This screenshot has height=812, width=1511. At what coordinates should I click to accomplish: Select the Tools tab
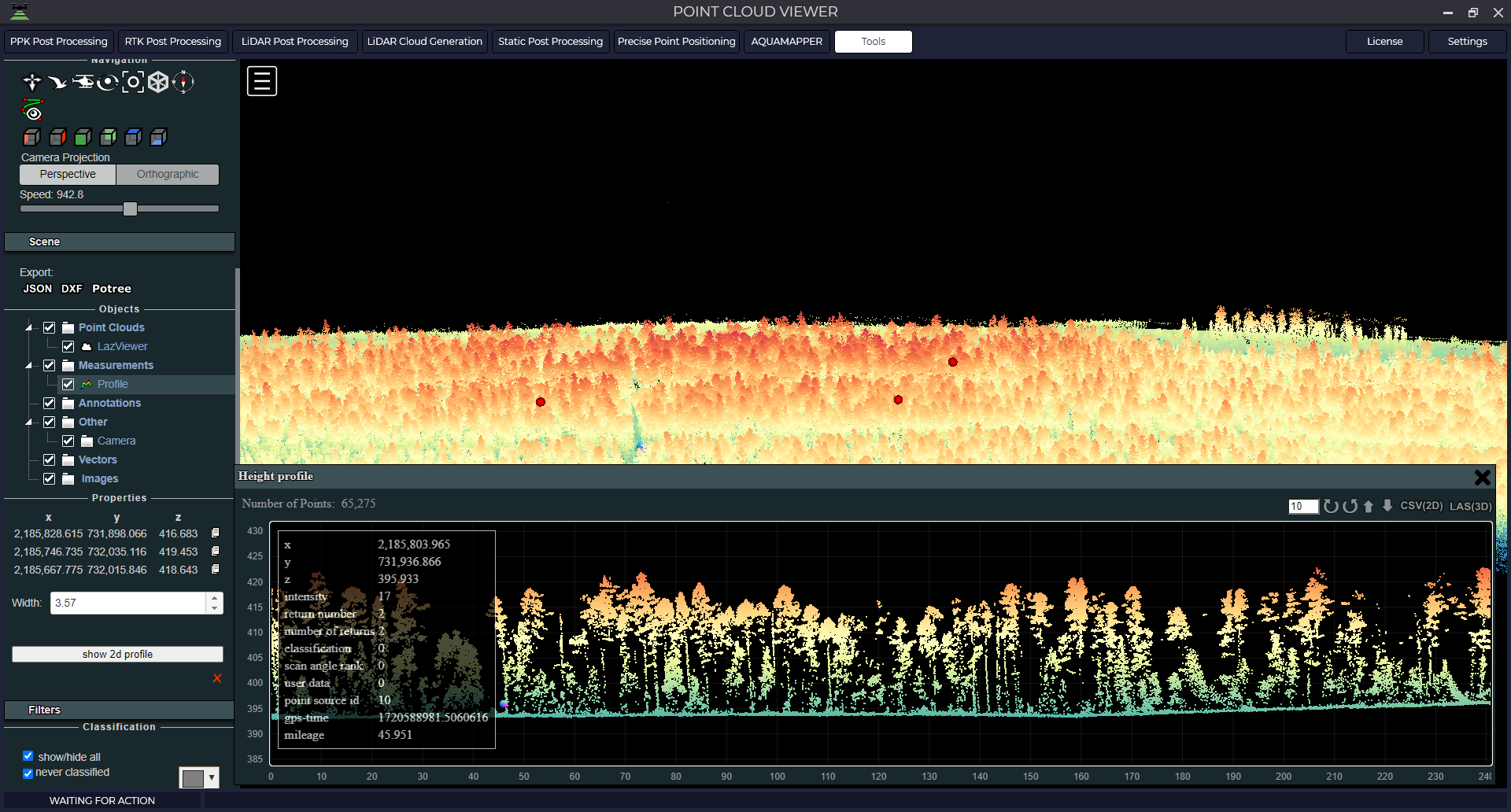tap(874, 42)
